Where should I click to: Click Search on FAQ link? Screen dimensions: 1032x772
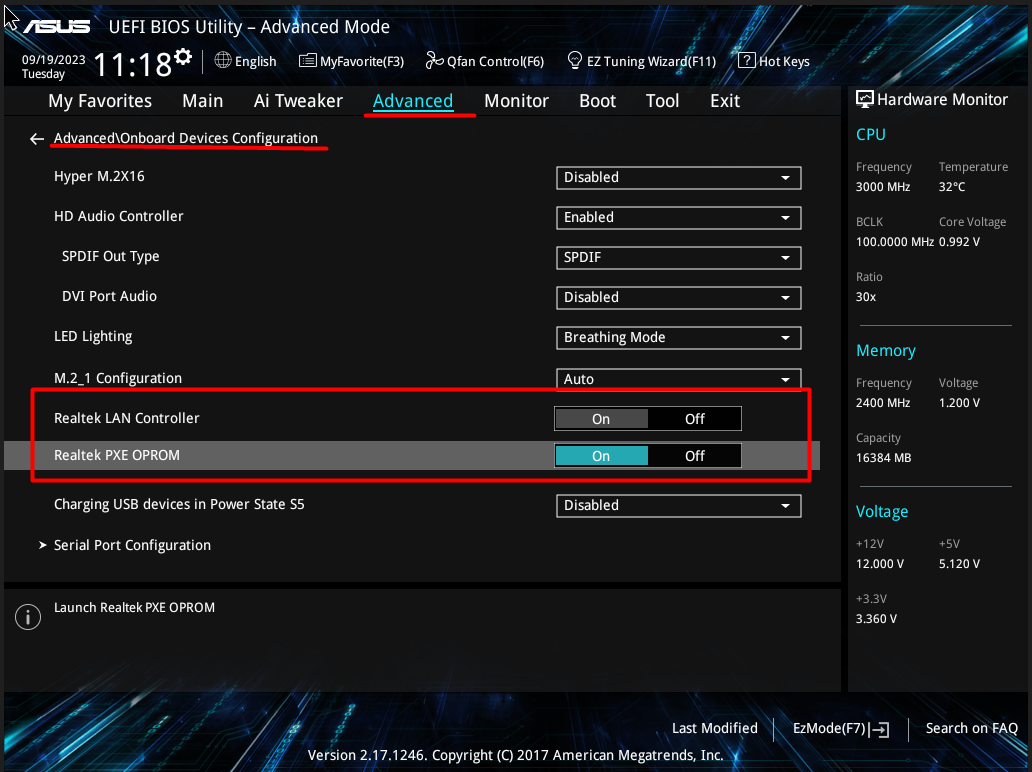[x=971, y=728]
